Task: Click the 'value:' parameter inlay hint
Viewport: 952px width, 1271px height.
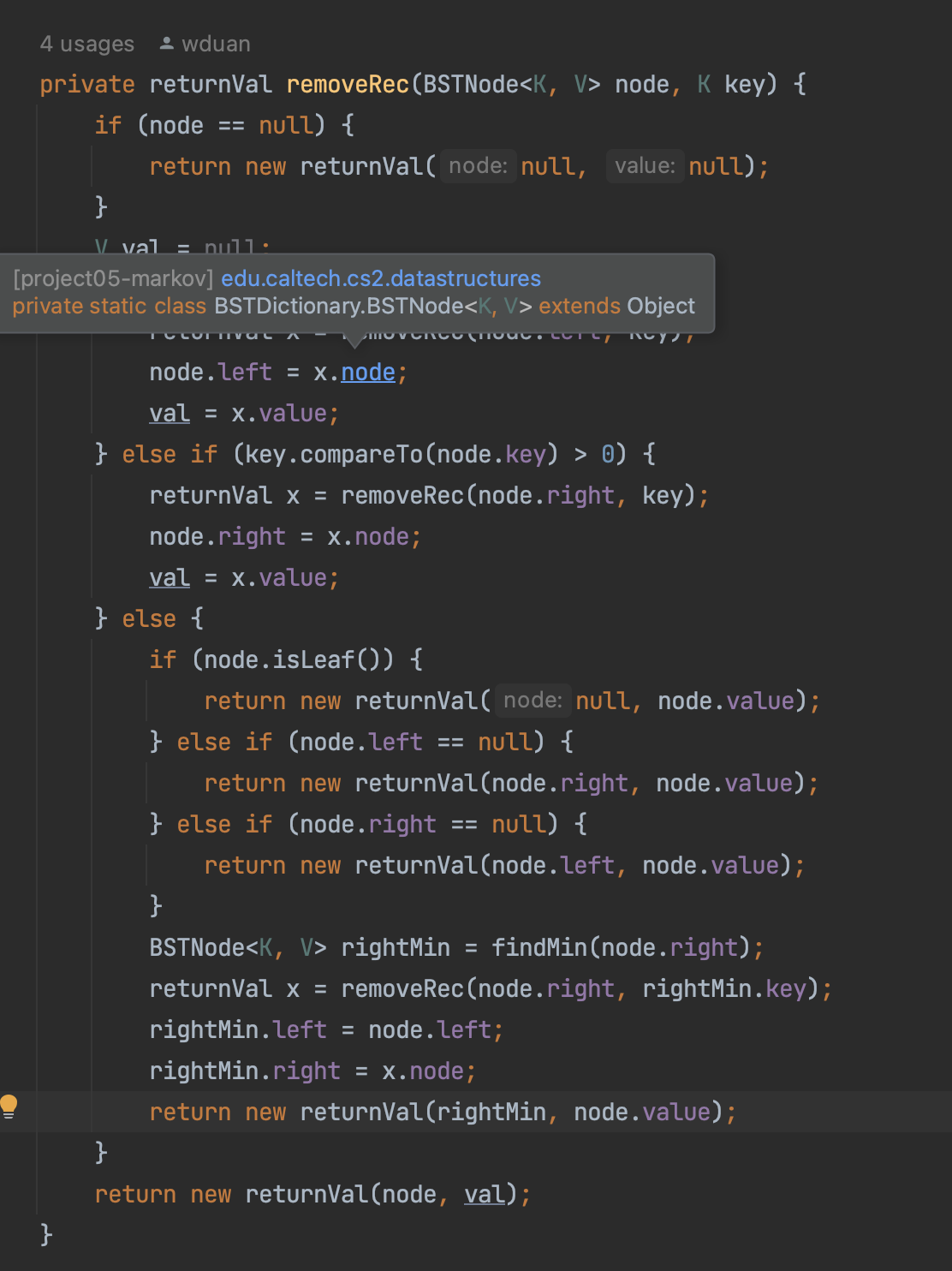Action: pos(645,165)
